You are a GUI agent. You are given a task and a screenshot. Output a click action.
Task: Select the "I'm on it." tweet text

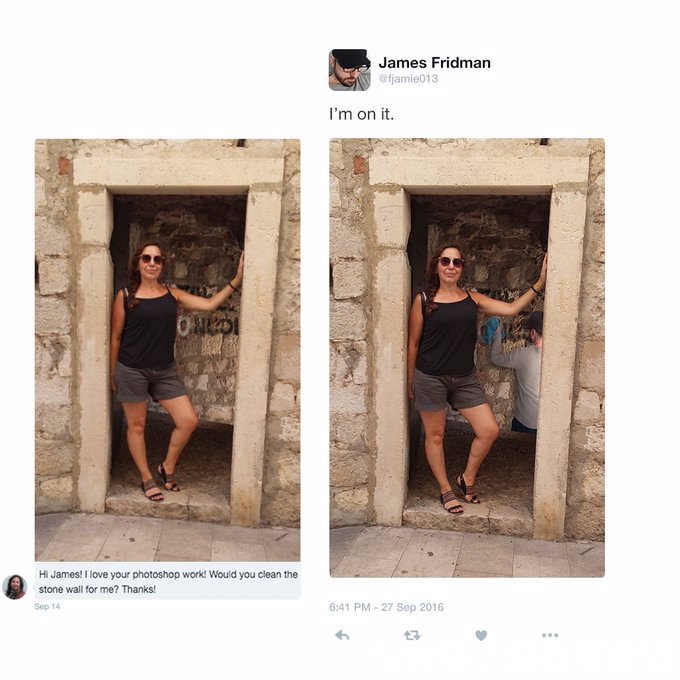[x=362, y=114]
